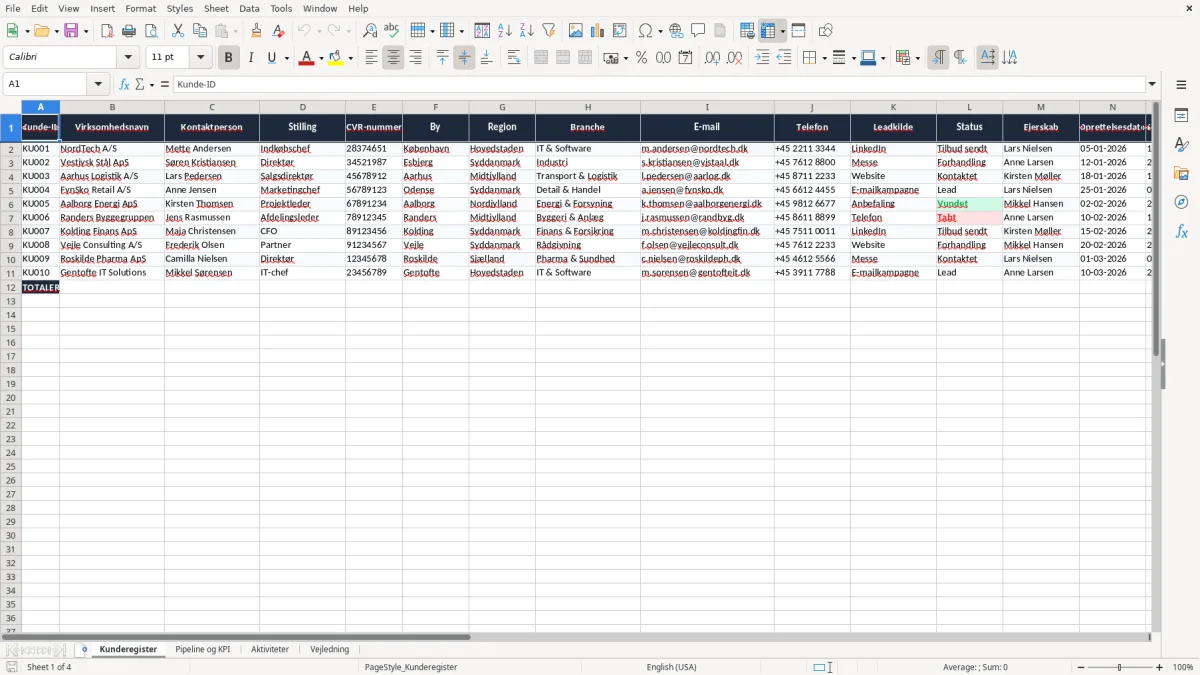Screen dimensions: 1200x675
Task: Open Print Preview
Action: tap(151, 31)
